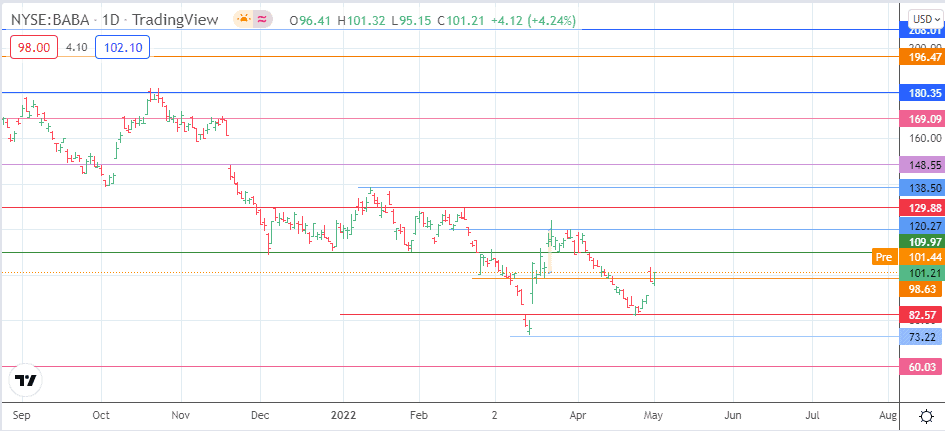Screen dimensions: 945x431
Task: Click the low value L95.15
Action: (x=412, y=20)
